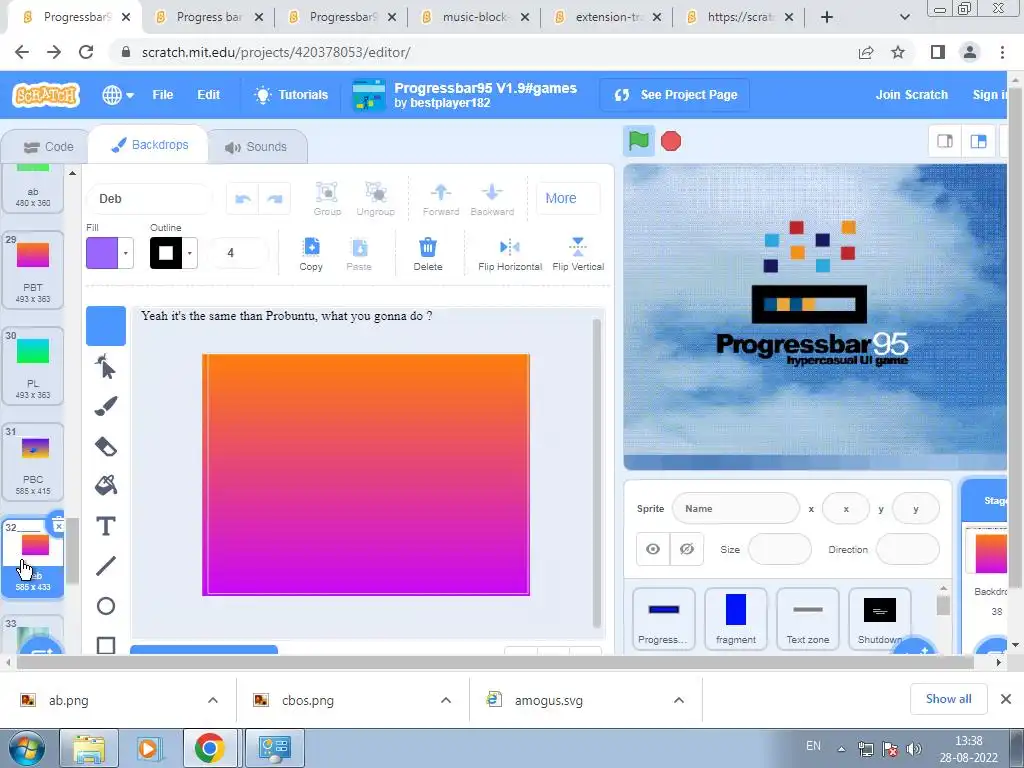Click Join Scratch link

(x=912, y=95)
